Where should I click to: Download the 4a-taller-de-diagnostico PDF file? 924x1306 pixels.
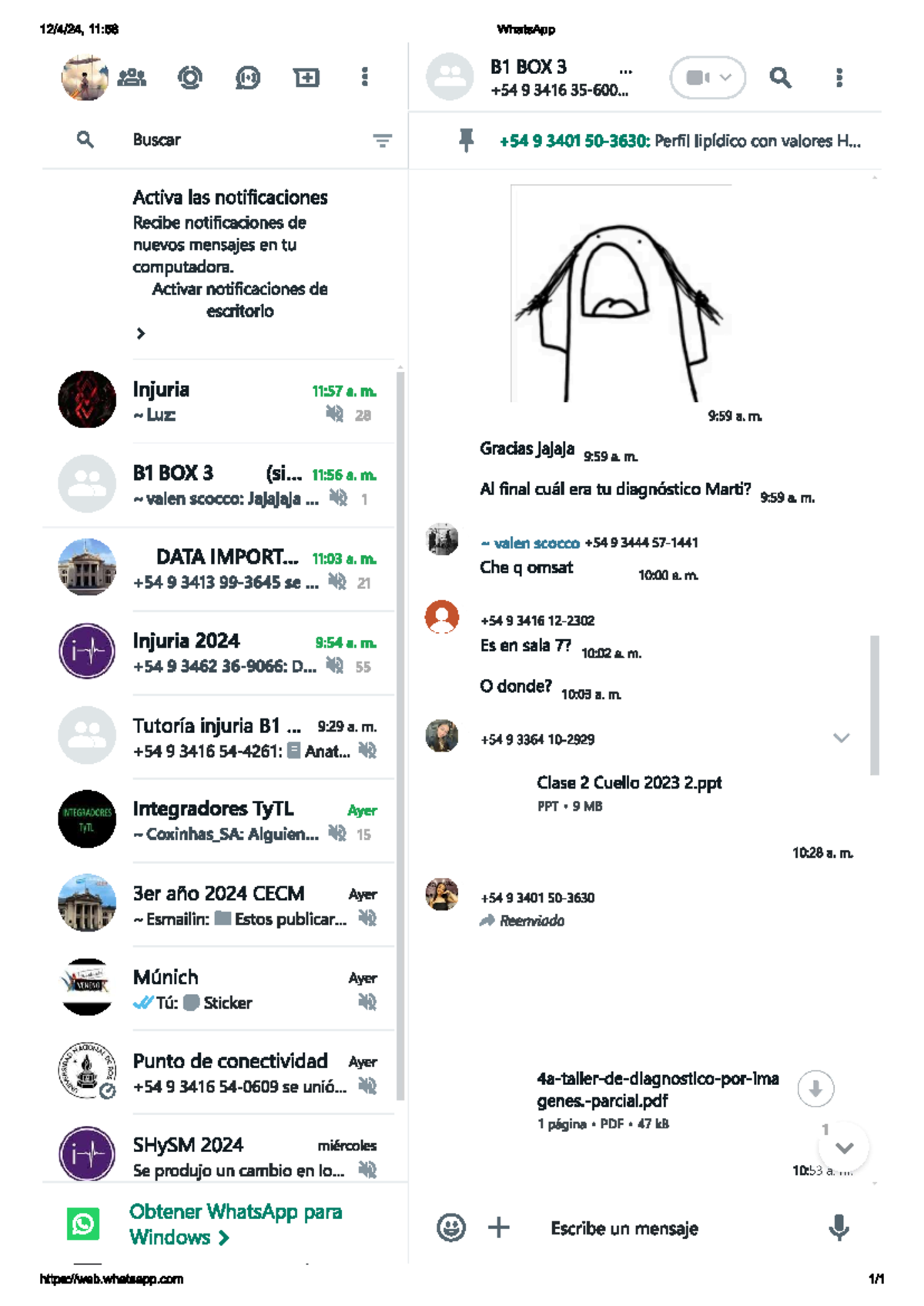pos(815,1089)
